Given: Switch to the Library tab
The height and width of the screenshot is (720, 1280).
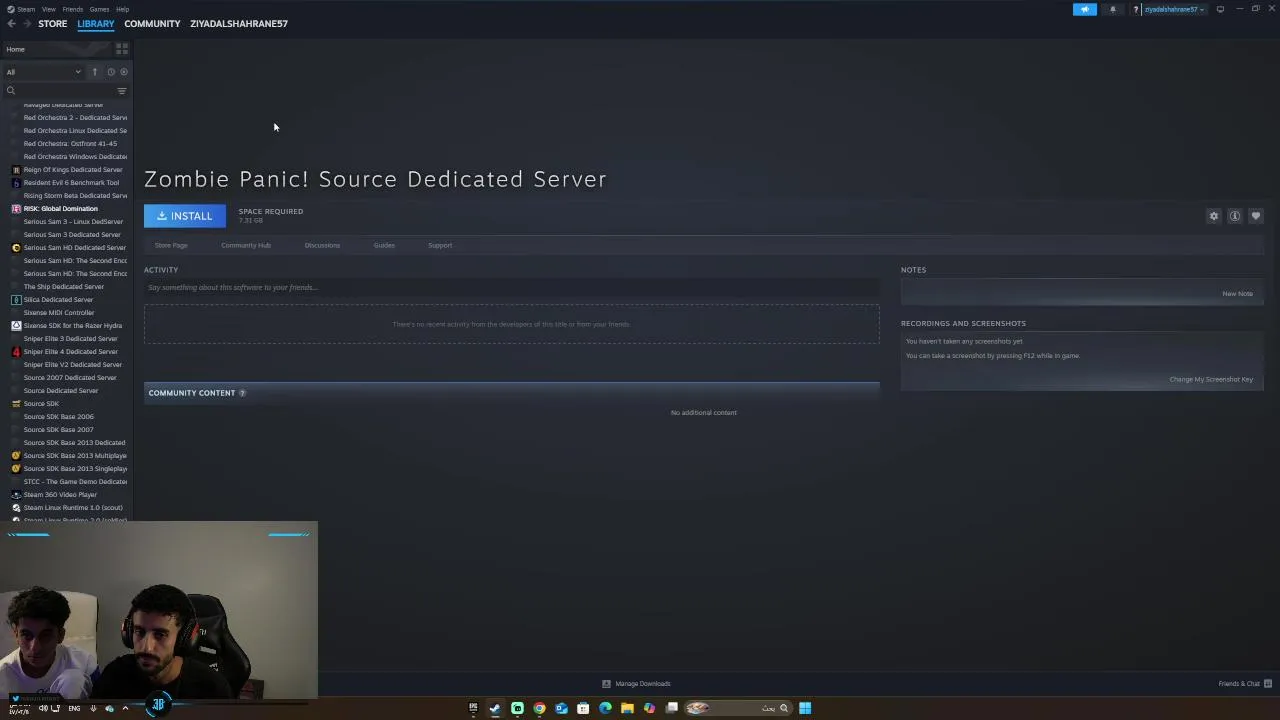Looking at the screenshot, I should click(96, 24).
